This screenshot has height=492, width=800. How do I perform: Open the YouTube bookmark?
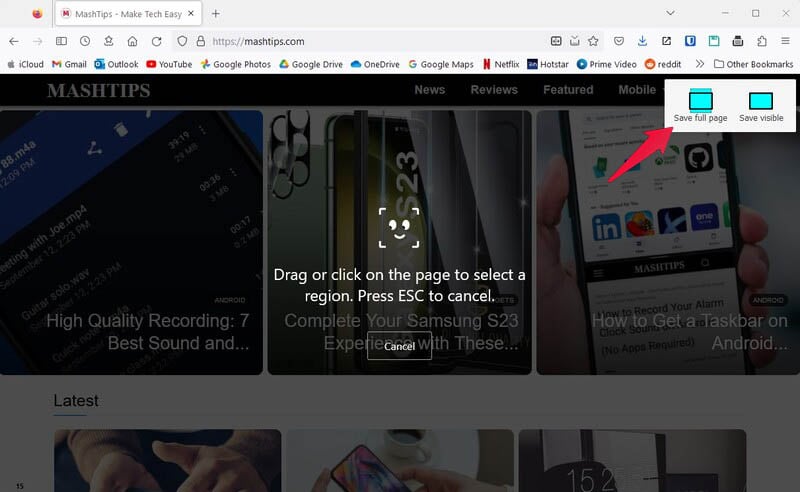pyautogui.click(x=169, y=64)
